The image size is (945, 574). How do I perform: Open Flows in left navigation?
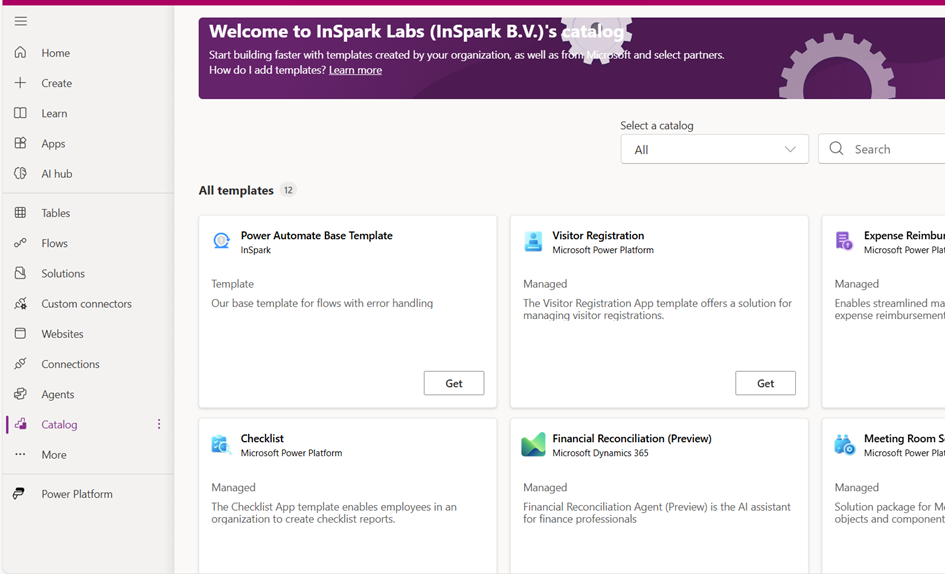(x=54, y=243)
